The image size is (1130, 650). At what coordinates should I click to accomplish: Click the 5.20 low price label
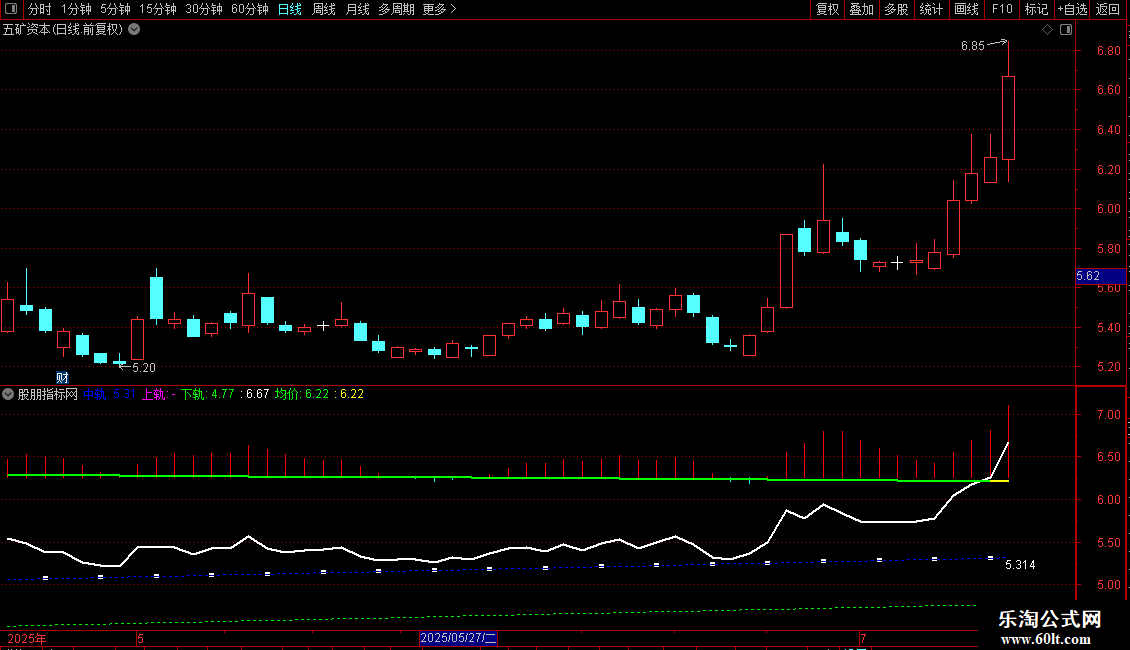(x=143, y=368)
